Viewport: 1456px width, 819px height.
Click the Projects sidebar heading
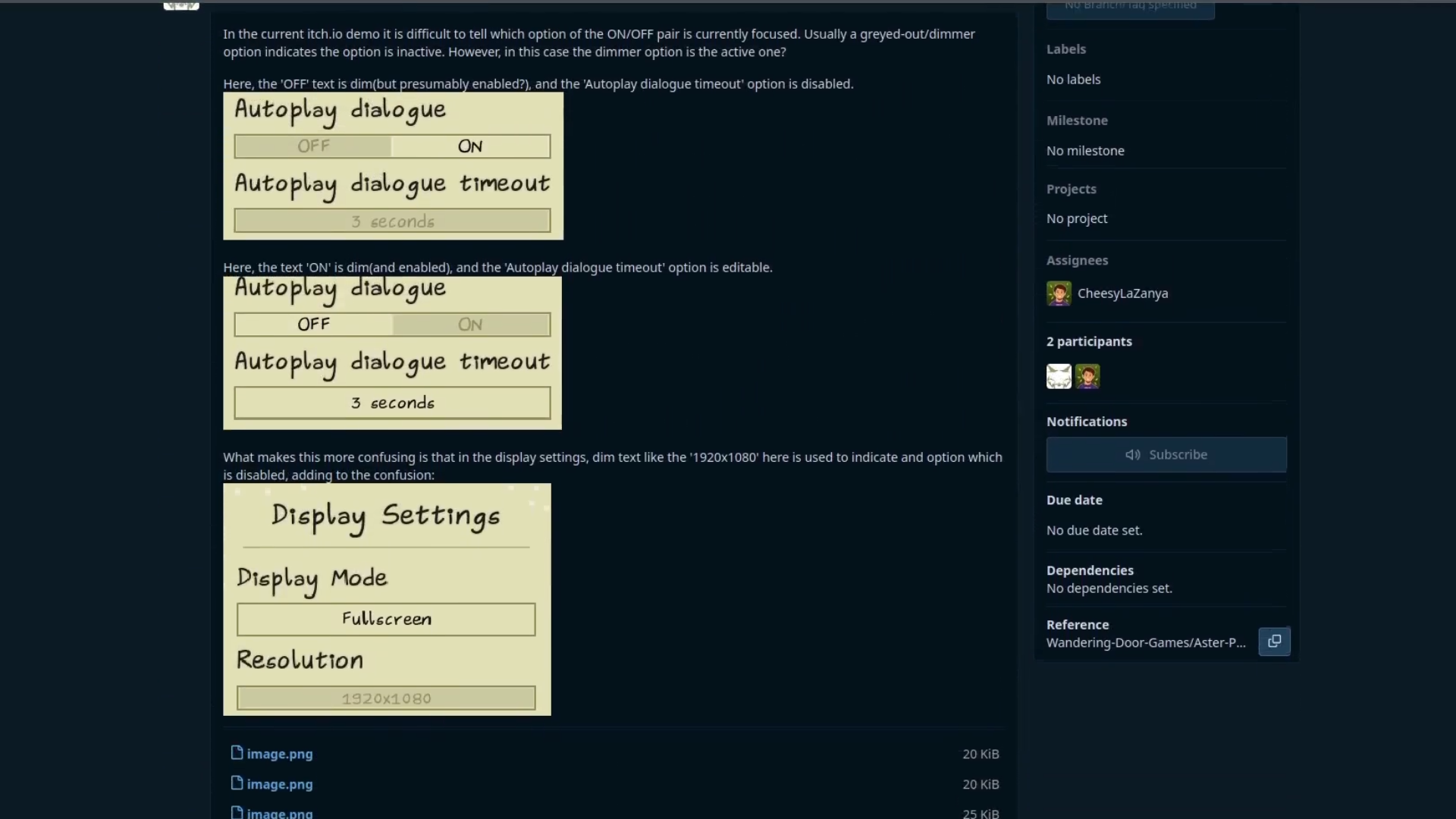coord(1071,189)
